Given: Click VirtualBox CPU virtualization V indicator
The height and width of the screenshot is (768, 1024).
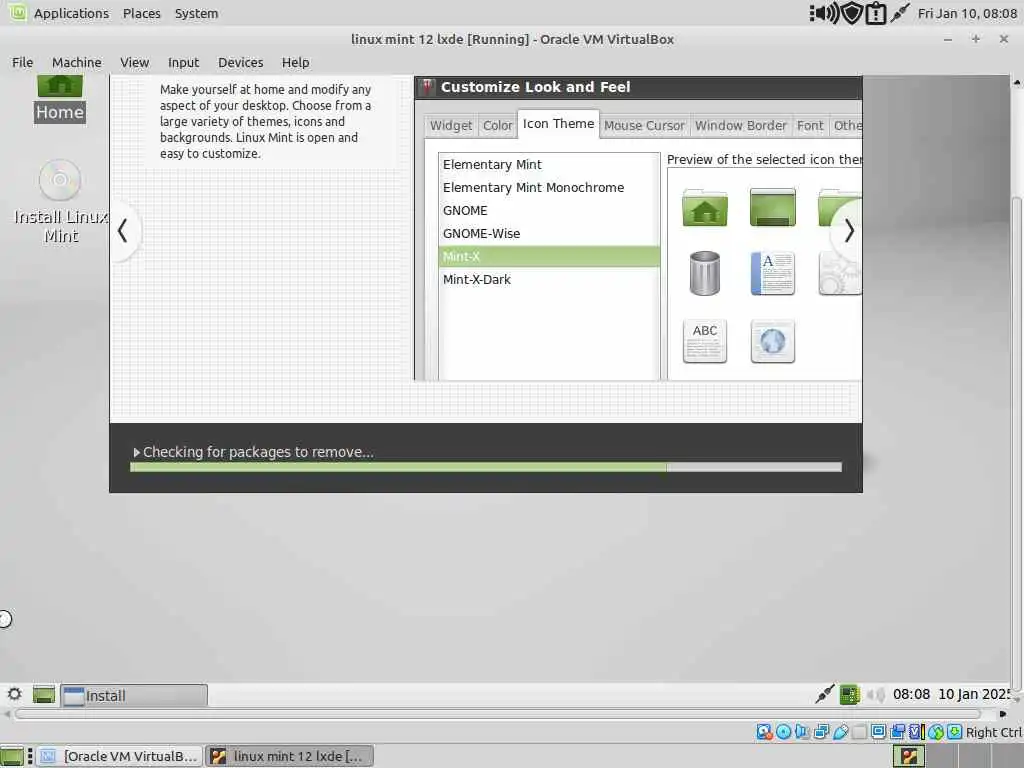Looking at the screenshot, I should coord(916,731).
